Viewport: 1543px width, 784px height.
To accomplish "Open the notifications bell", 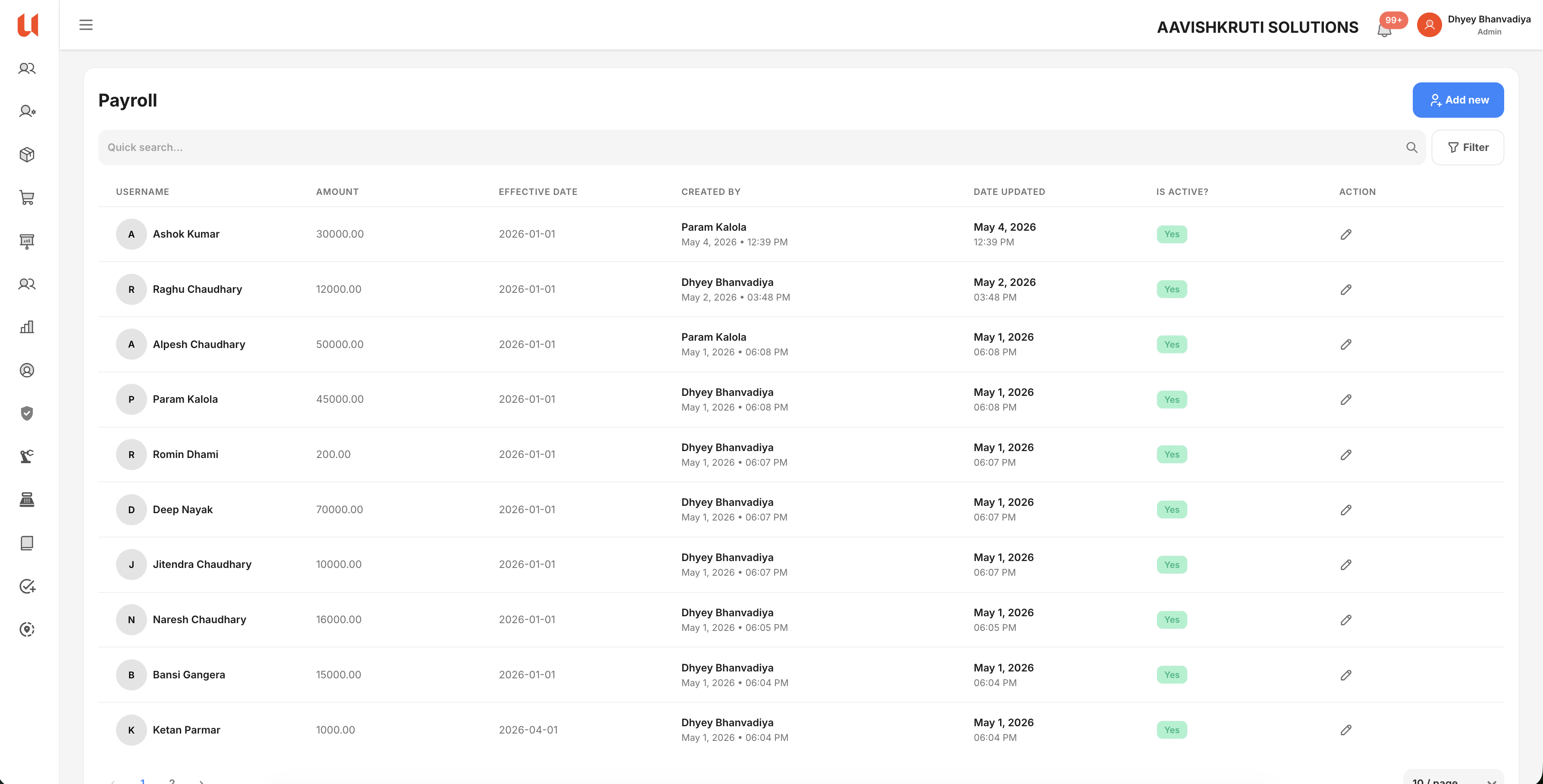I will pos(1384,29).
